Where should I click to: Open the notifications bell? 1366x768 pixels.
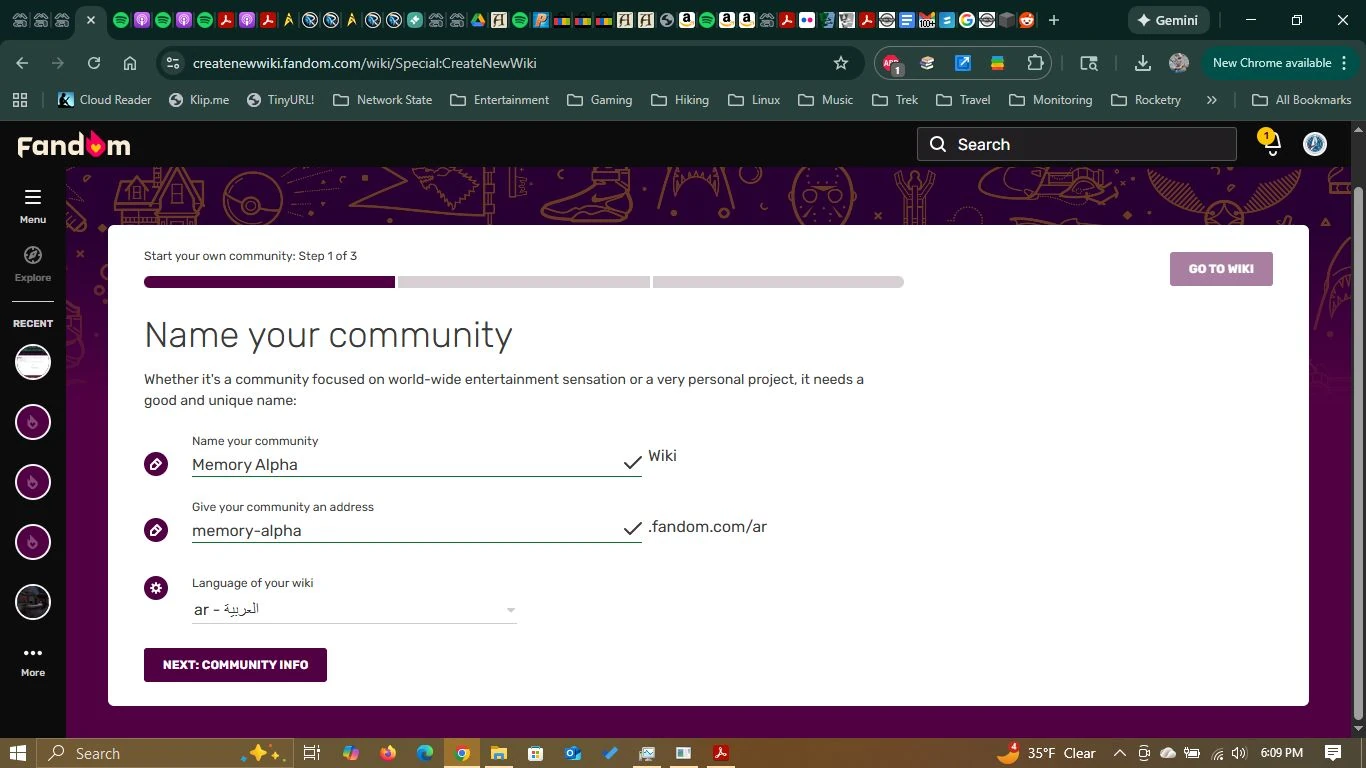click(1271, 144)
